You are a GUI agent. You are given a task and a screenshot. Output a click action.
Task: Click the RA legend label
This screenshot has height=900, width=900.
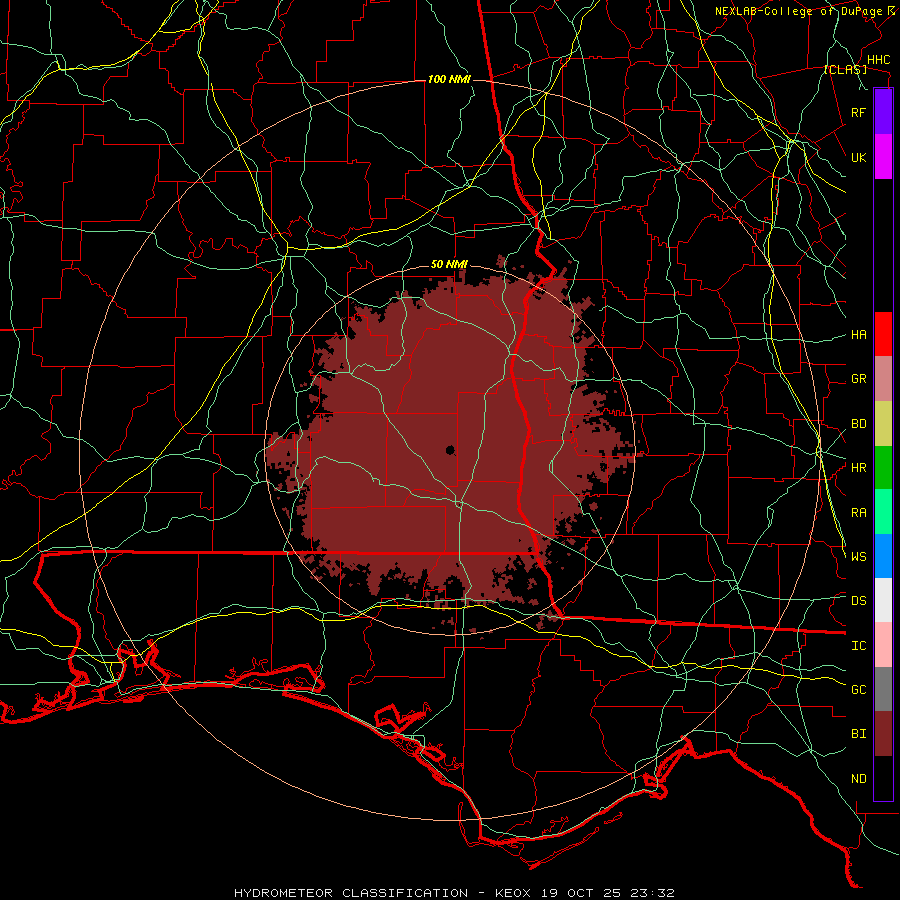pyautogui.click(x=858, y=513)
